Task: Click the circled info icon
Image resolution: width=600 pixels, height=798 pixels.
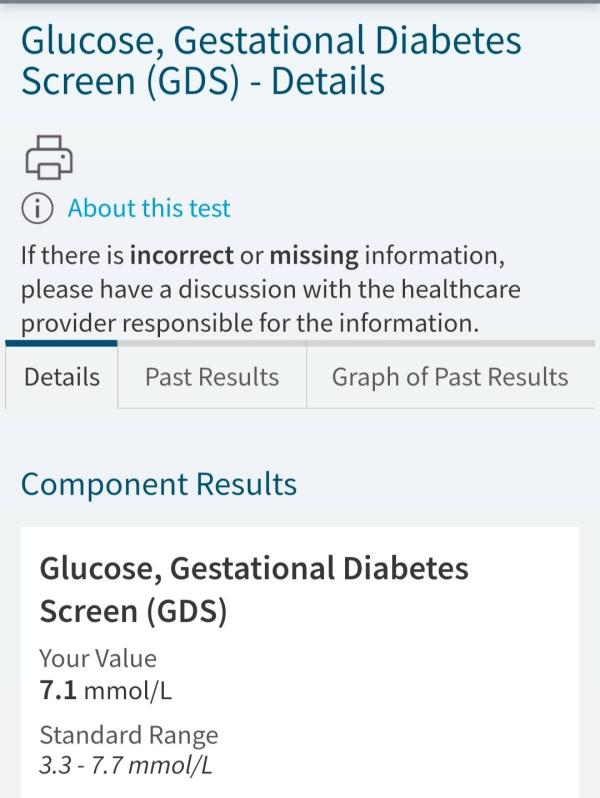Action: pyautogui.click(x=37, y=209)
